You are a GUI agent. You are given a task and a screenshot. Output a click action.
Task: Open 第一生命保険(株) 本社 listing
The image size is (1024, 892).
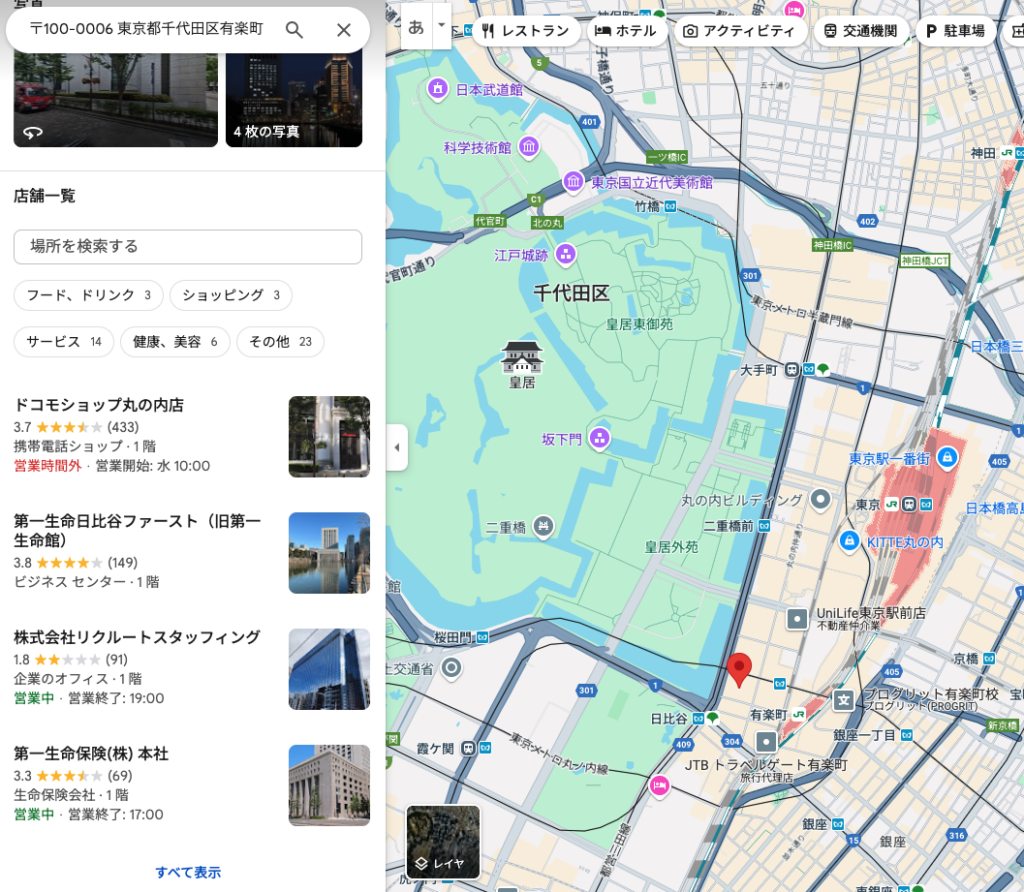(192, 785)
